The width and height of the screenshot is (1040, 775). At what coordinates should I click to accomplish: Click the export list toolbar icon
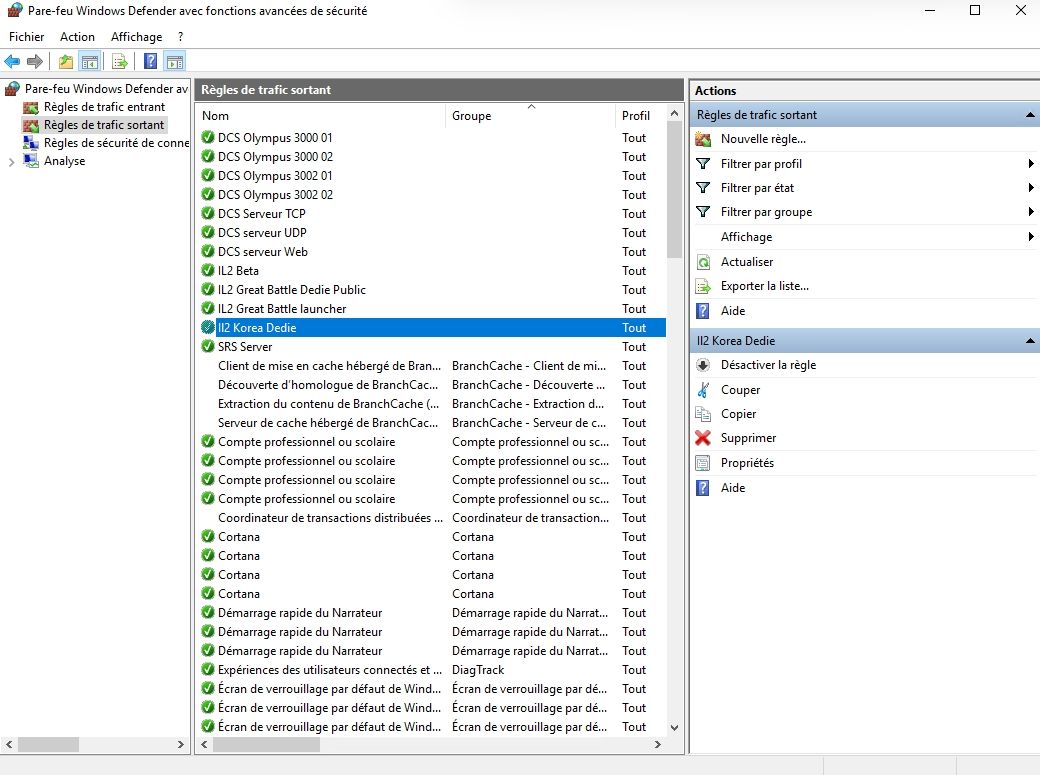pyautogui.click(x=120, y=62)
